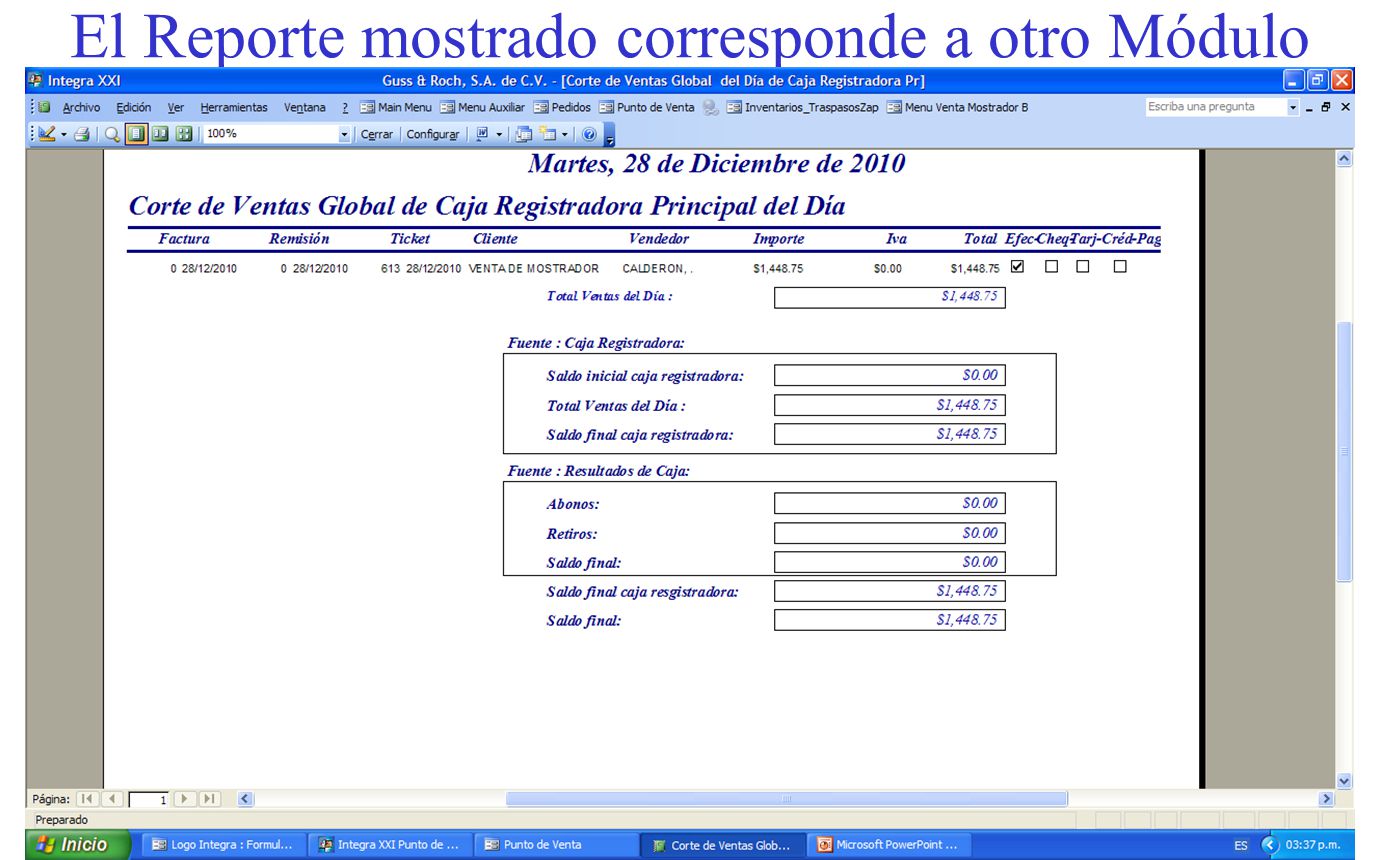Open Menu Venta Mostrador B form
The image size is (1380, 860).
(x=957, y=107)
